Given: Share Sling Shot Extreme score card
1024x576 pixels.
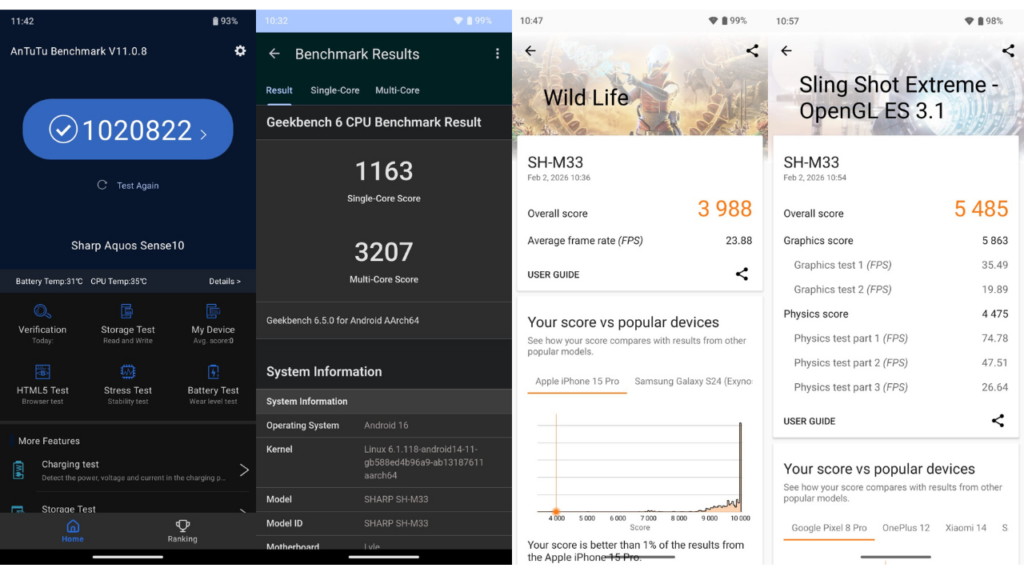Looking at the screenshot, I should point(997,421).
